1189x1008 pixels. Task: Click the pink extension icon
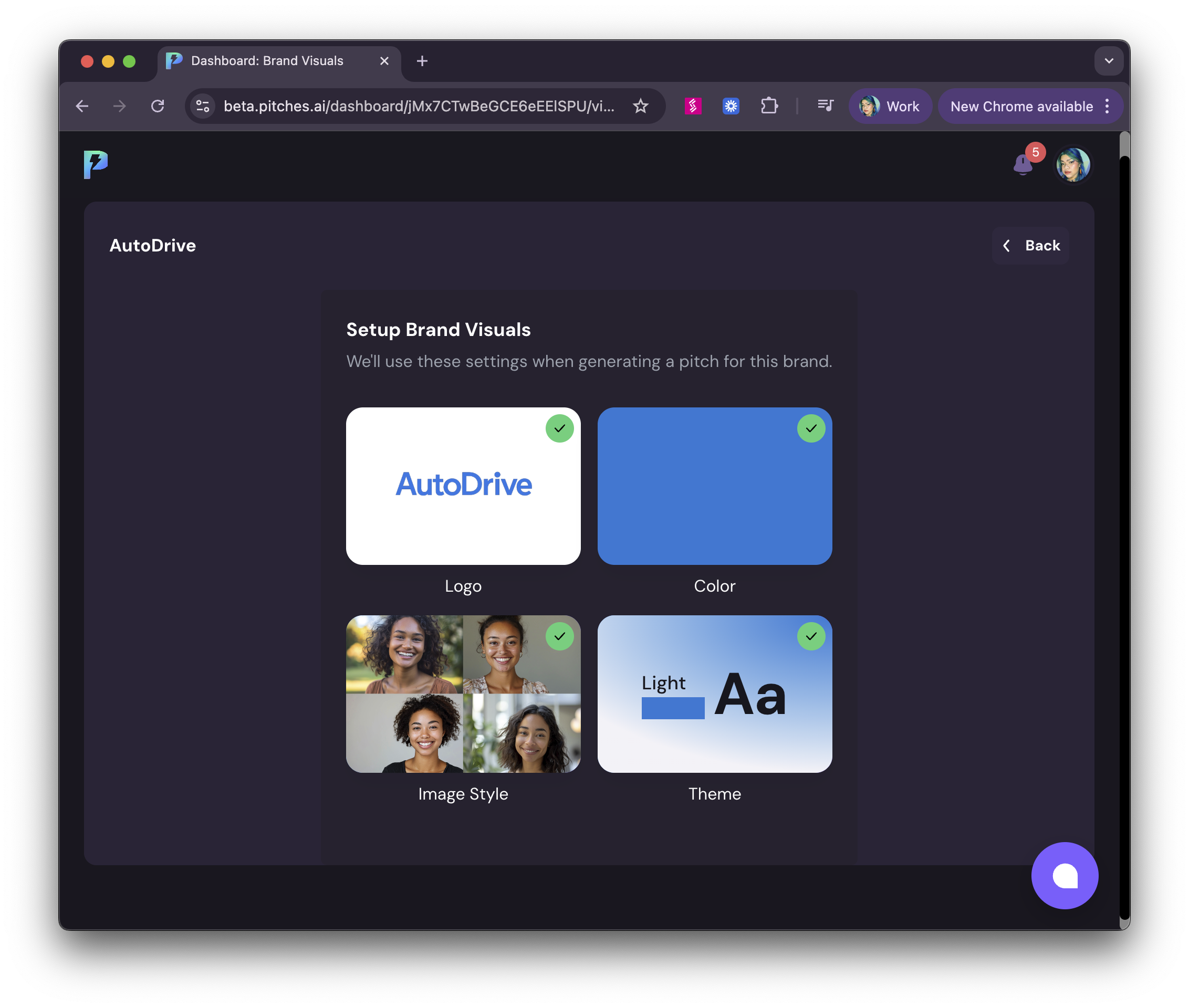click(x=693, y=106)
